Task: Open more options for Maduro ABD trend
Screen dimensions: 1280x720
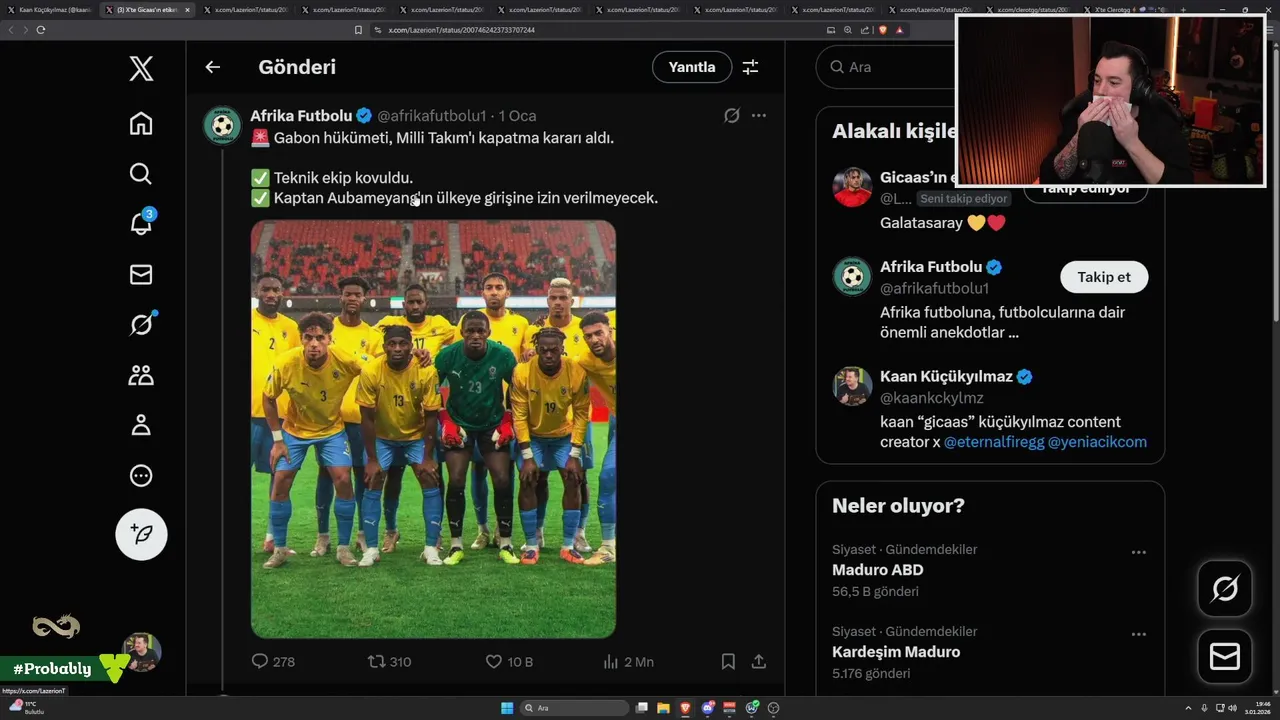Action: click(x=1138, y=552)
